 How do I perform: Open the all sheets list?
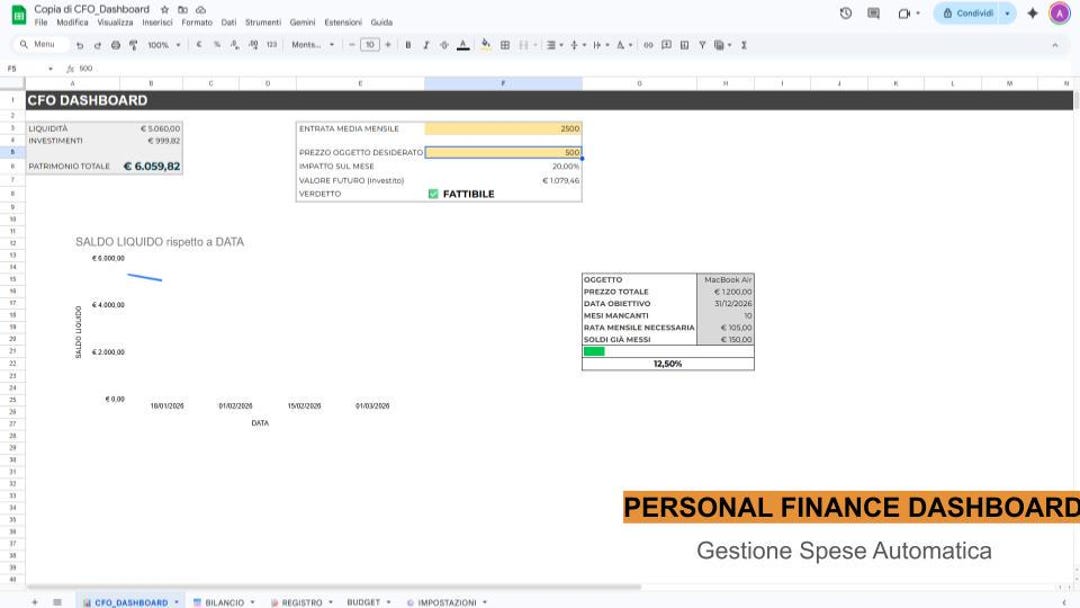(x=57, y=602)
